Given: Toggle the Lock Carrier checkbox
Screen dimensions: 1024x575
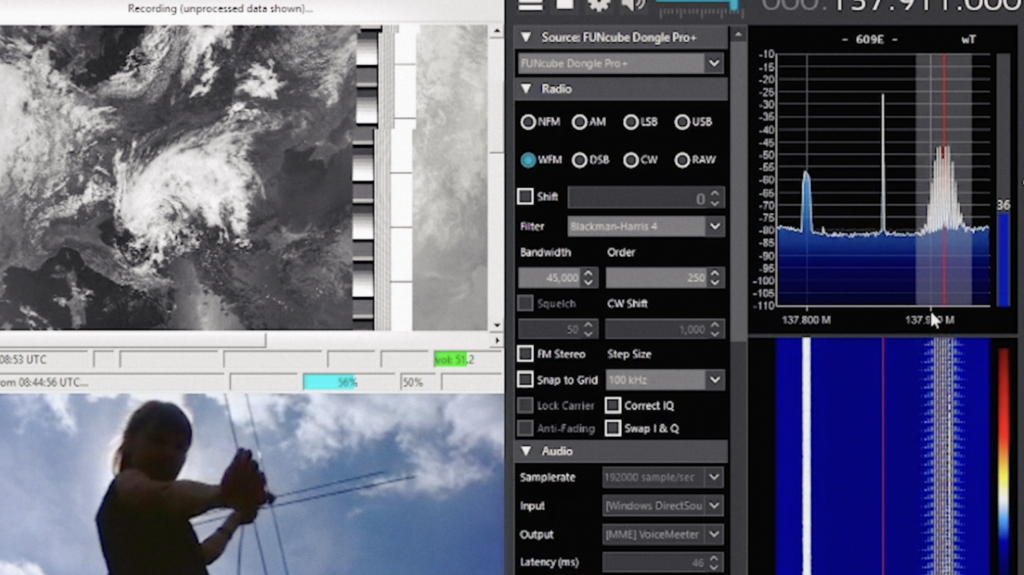Looking at the screenshot, I should pyautogui.click(x=525, y=405).
